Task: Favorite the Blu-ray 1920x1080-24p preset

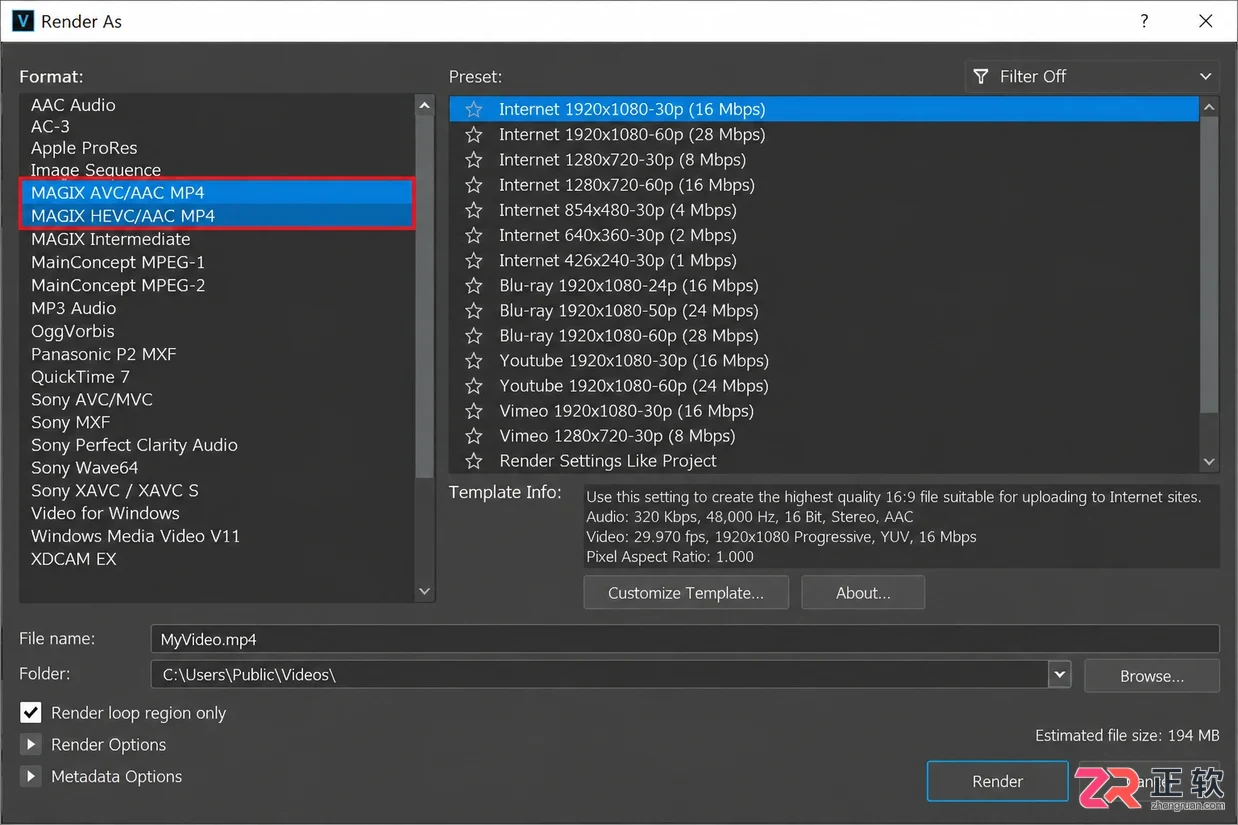Action: [474, 285]
